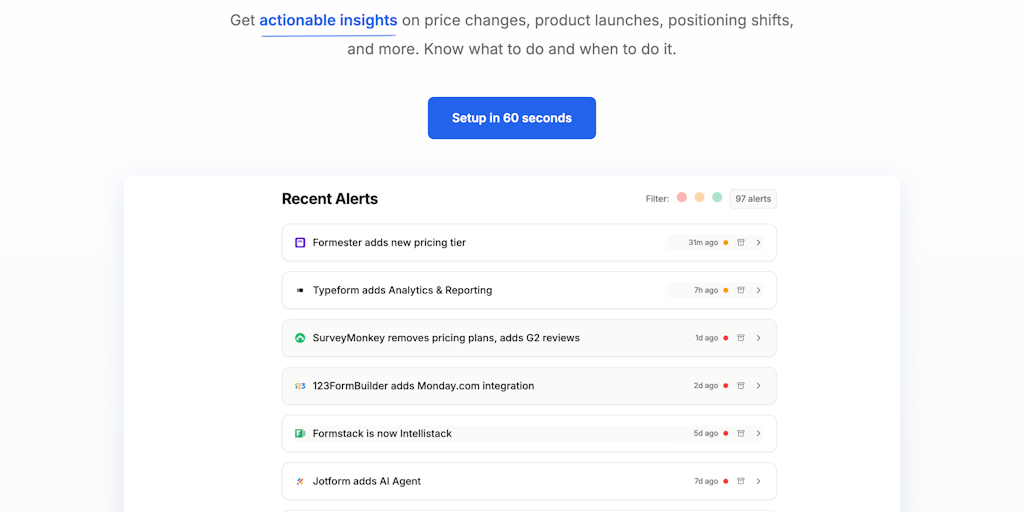Expand the Formester alert chevron
Screen dimensions: 1024x512
(759, 242)
